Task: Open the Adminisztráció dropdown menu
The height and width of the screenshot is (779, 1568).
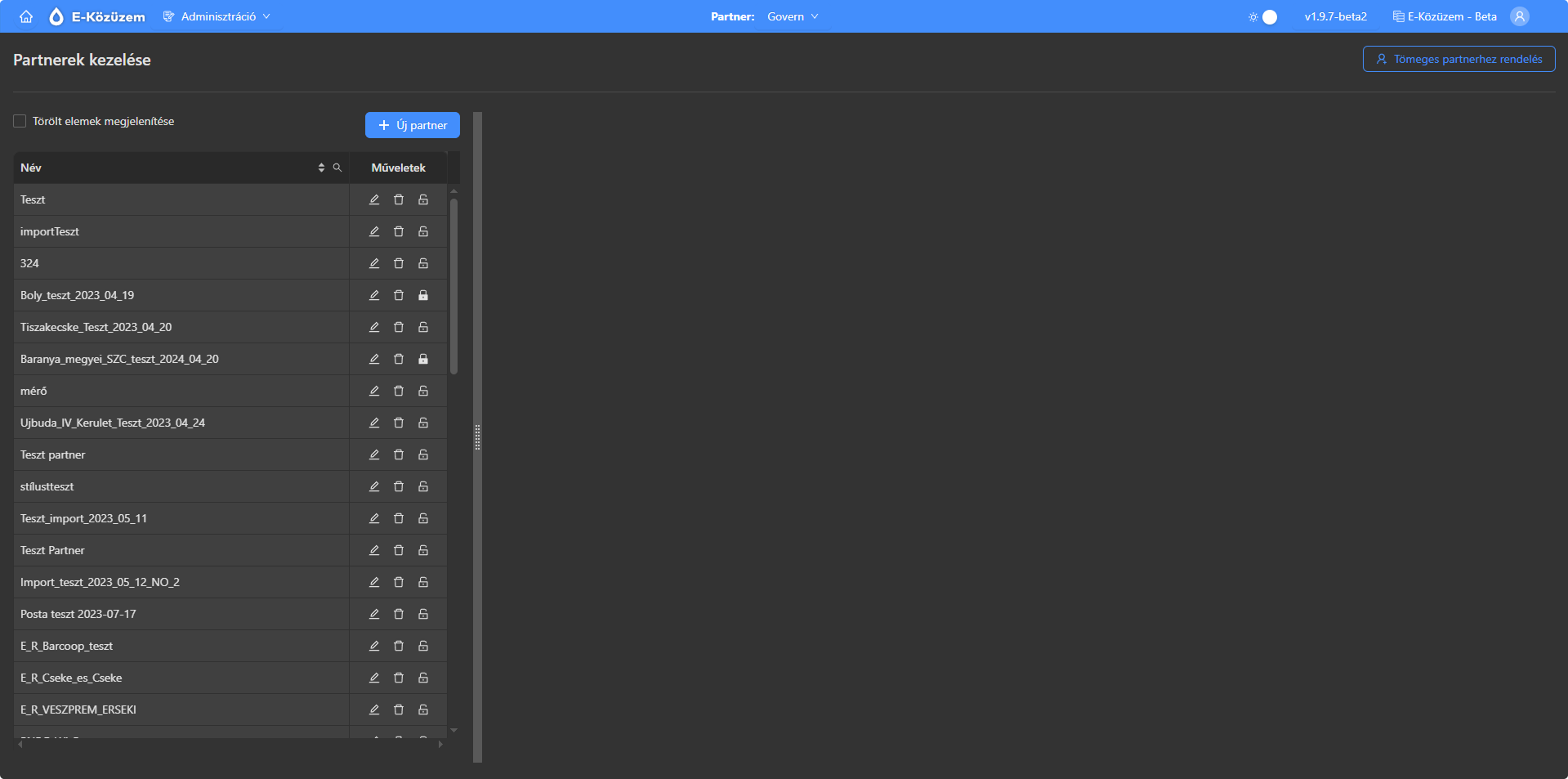Action: 217,16
